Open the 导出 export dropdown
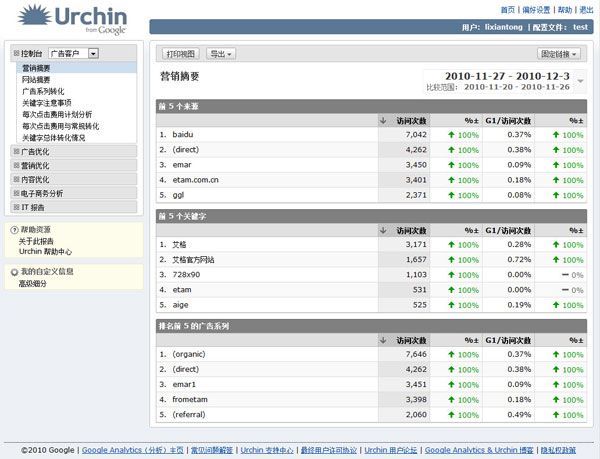The width and height of the screenshot is (600, 459). (221, 54)
